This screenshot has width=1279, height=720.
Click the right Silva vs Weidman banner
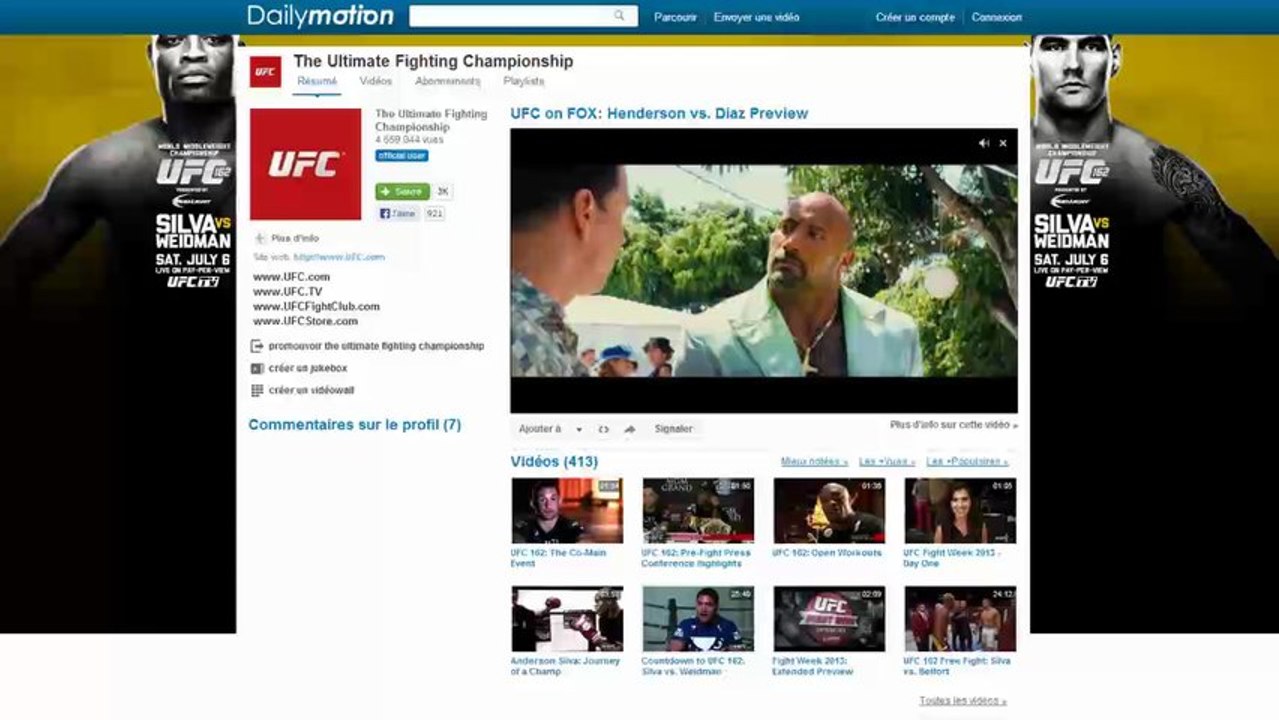point(1154,333)
